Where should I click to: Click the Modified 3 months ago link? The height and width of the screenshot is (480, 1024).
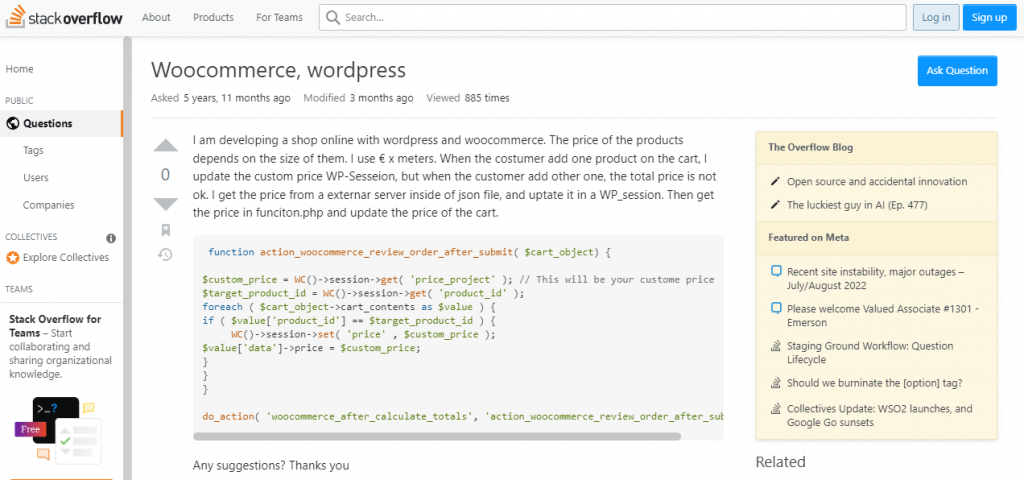(359, 99)
